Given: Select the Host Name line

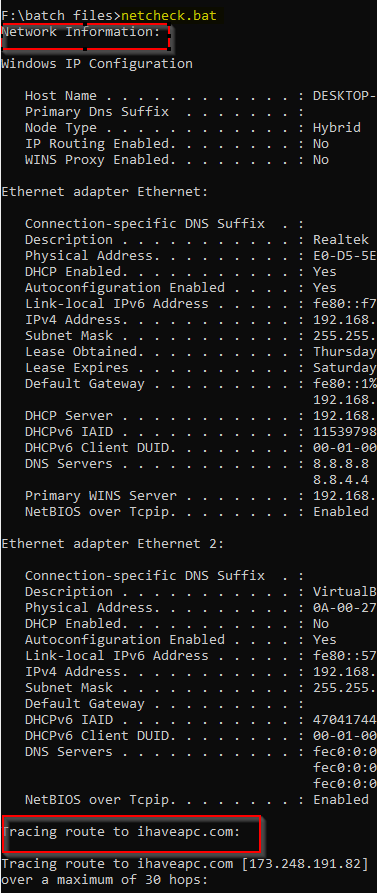Looking at the screenshot, I should click(x=200, y=96).
